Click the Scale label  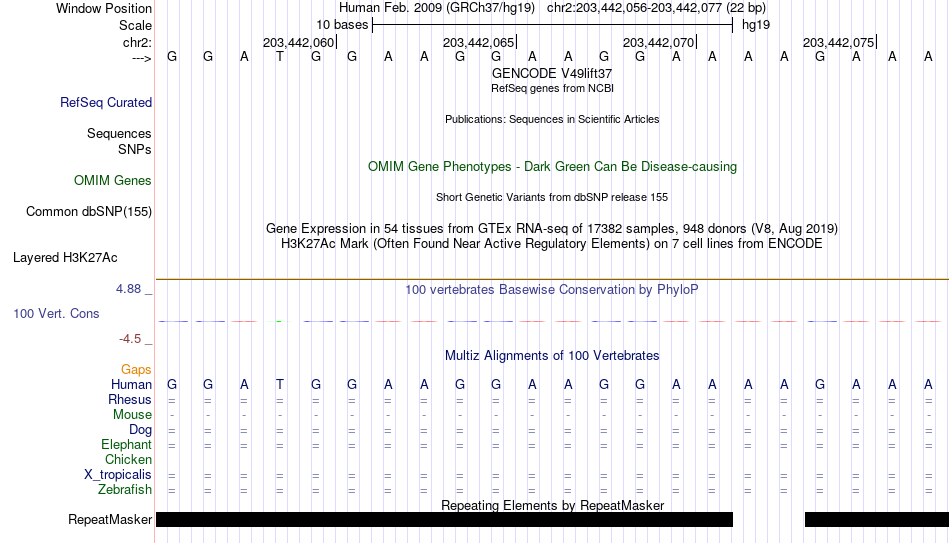click(136, 25)
